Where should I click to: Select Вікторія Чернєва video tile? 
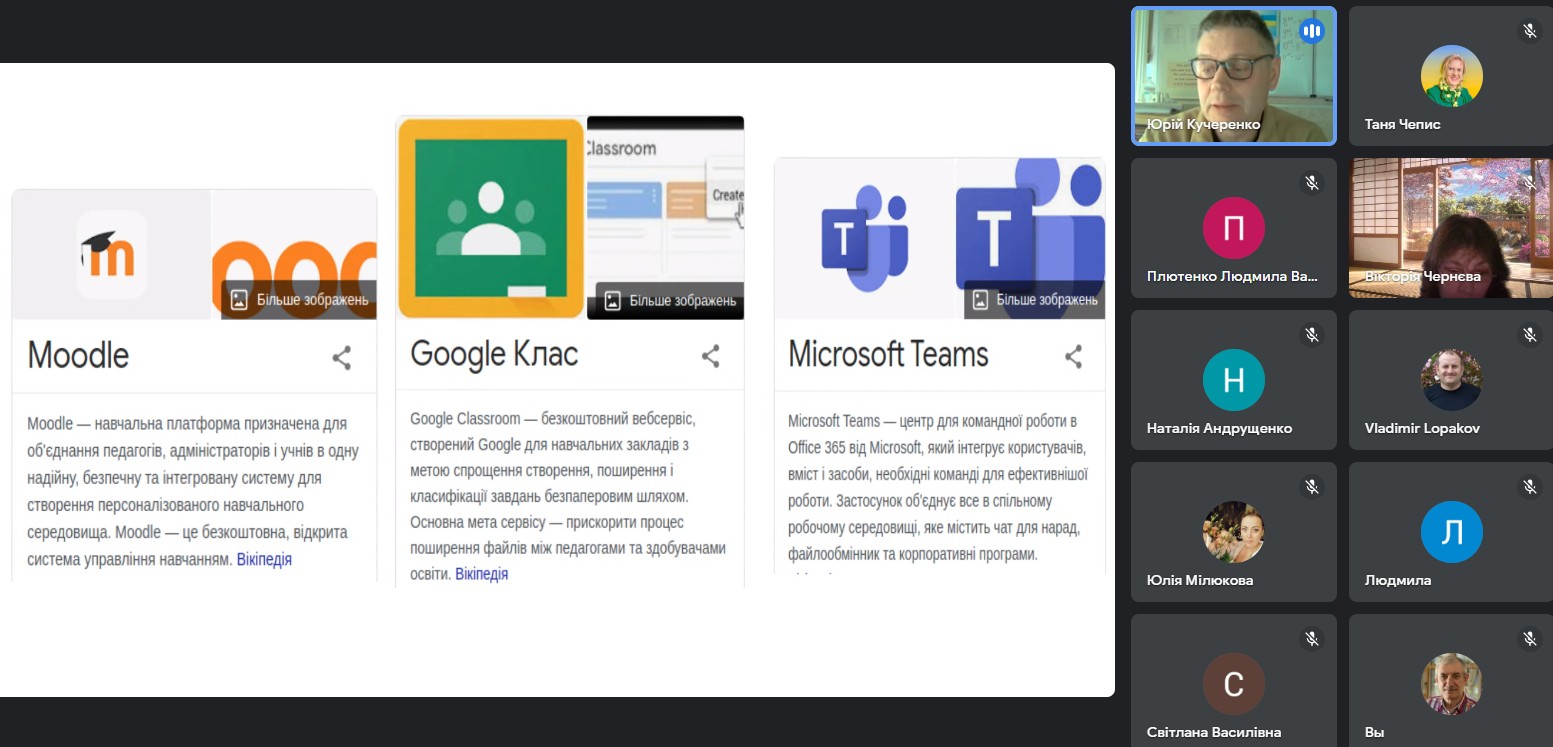1450,228
